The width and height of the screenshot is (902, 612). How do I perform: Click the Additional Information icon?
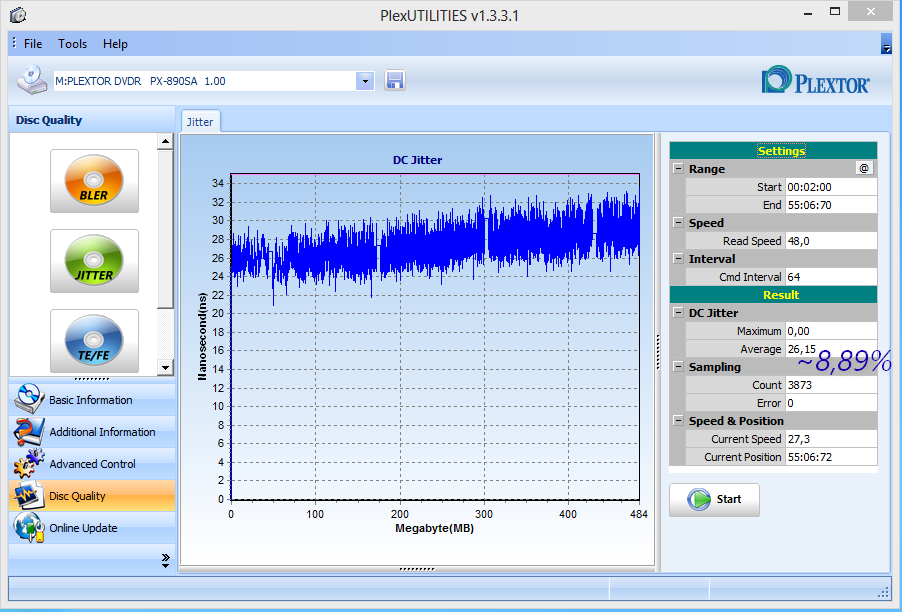pos(29,431)
